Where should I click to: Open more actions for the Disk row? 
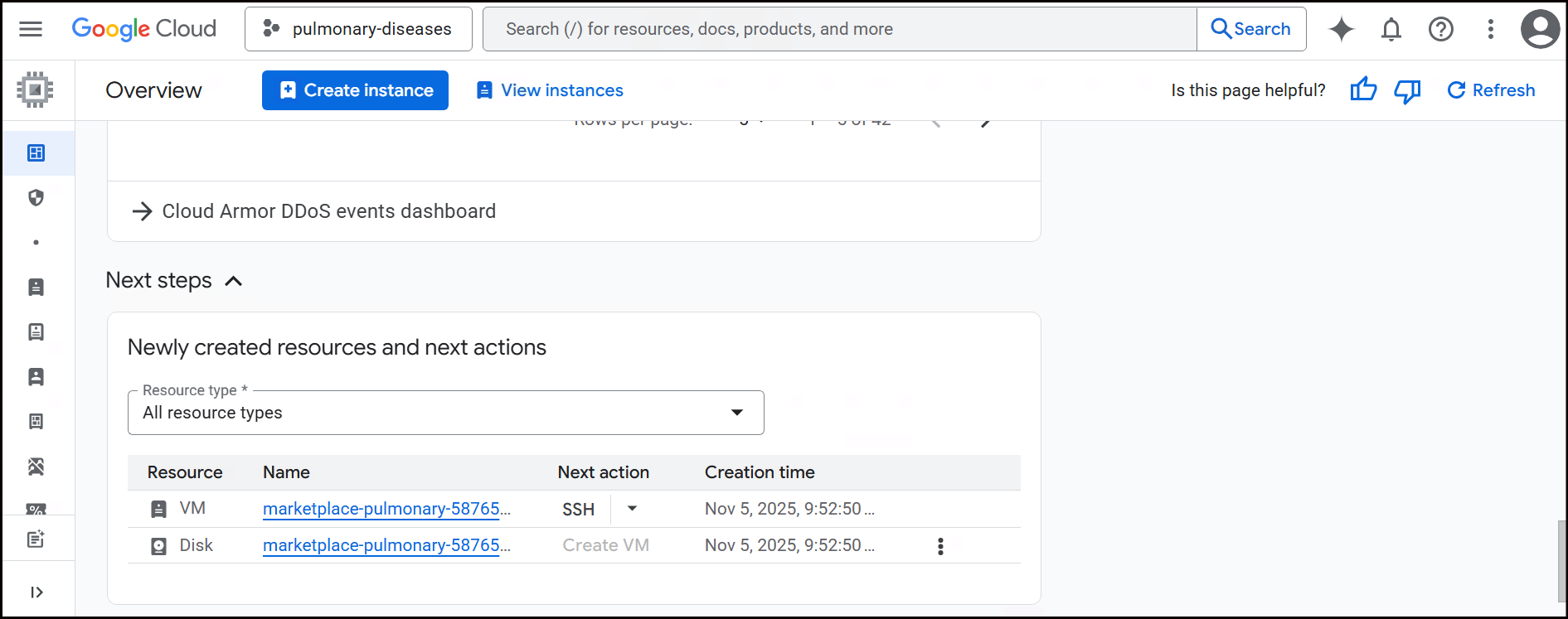tap(939, 546)
